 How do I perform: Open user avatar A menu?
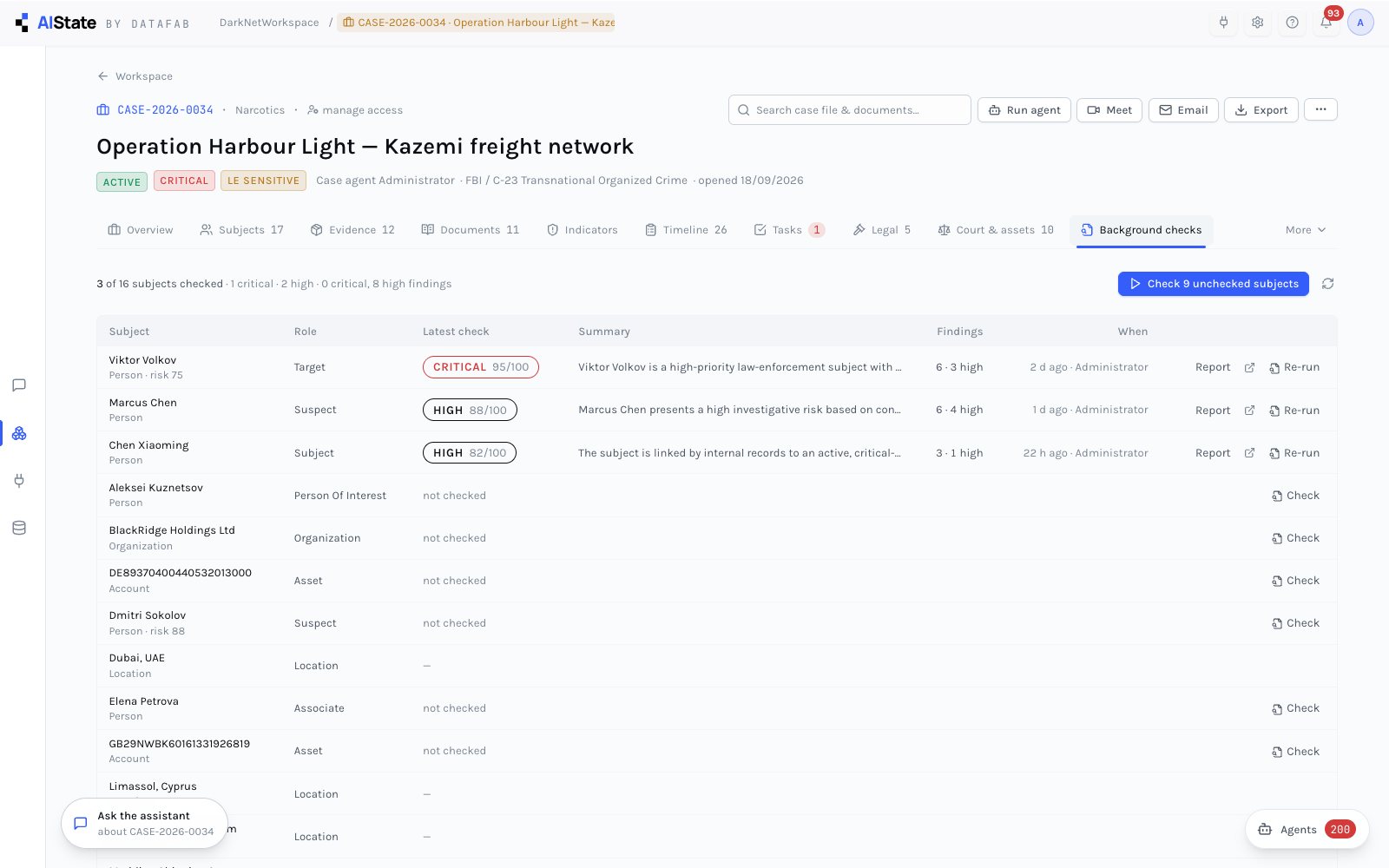coord(1360,23)
